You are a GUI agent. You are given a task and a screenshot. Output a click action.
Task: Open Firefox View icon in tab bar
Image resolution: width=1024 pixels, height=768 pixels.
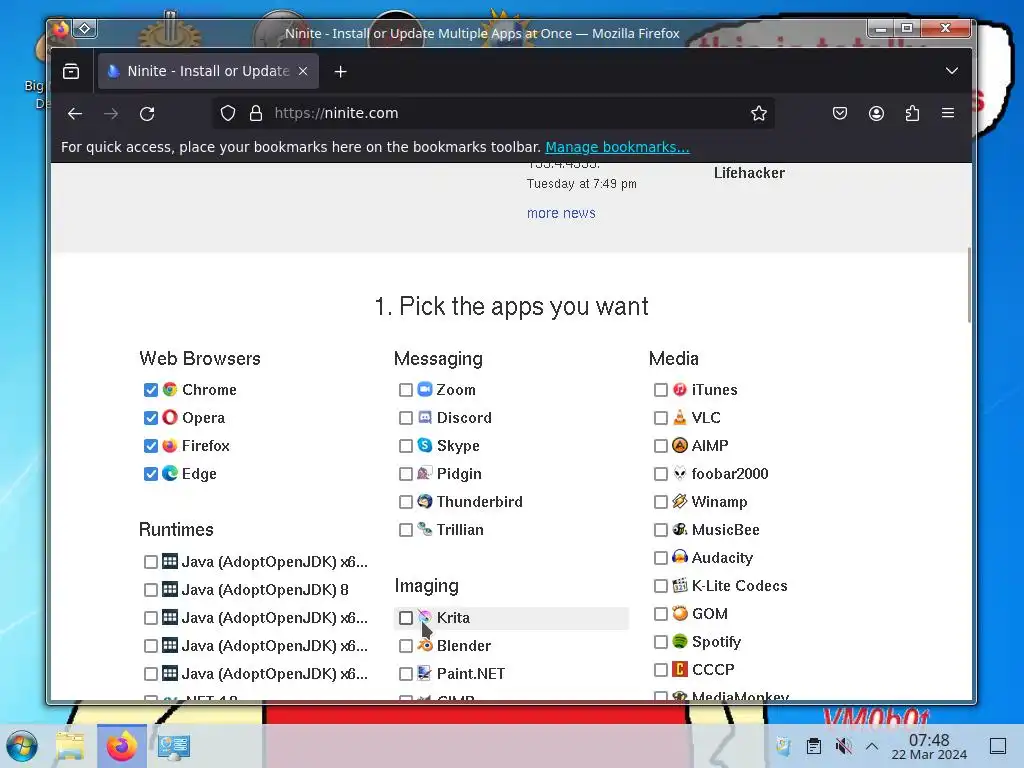pyautogui.click(x=71, y=71)
